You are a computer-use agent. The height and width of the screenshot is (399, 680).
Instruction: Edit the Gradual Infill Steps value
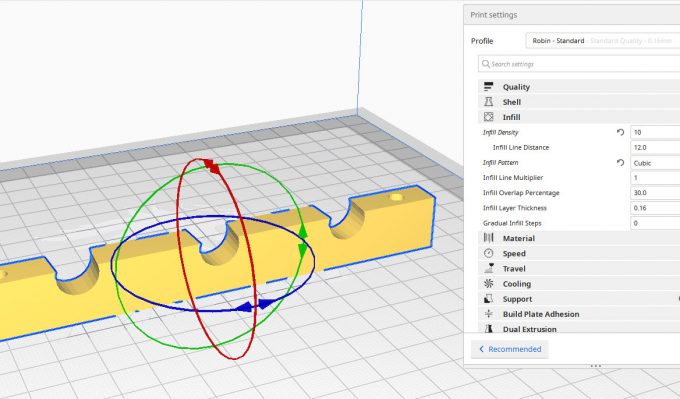point(655,223)
